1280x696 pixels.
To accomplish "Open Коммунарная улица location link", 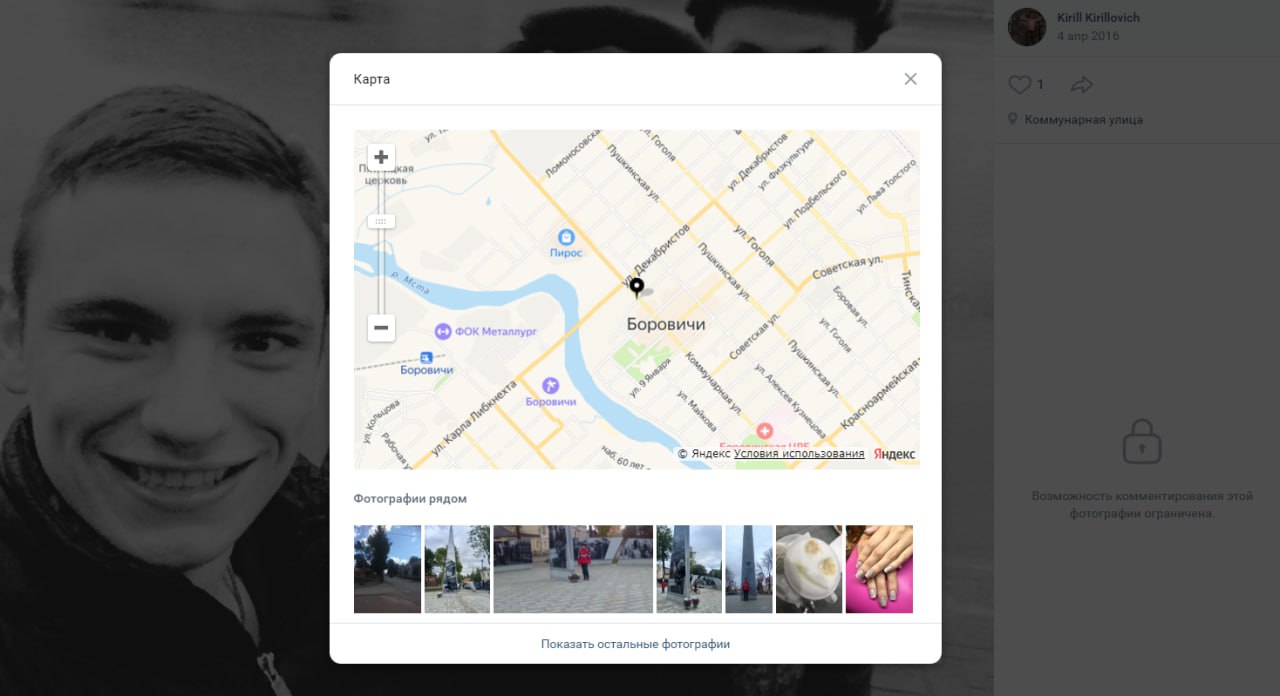I will tap(1083, 120).
